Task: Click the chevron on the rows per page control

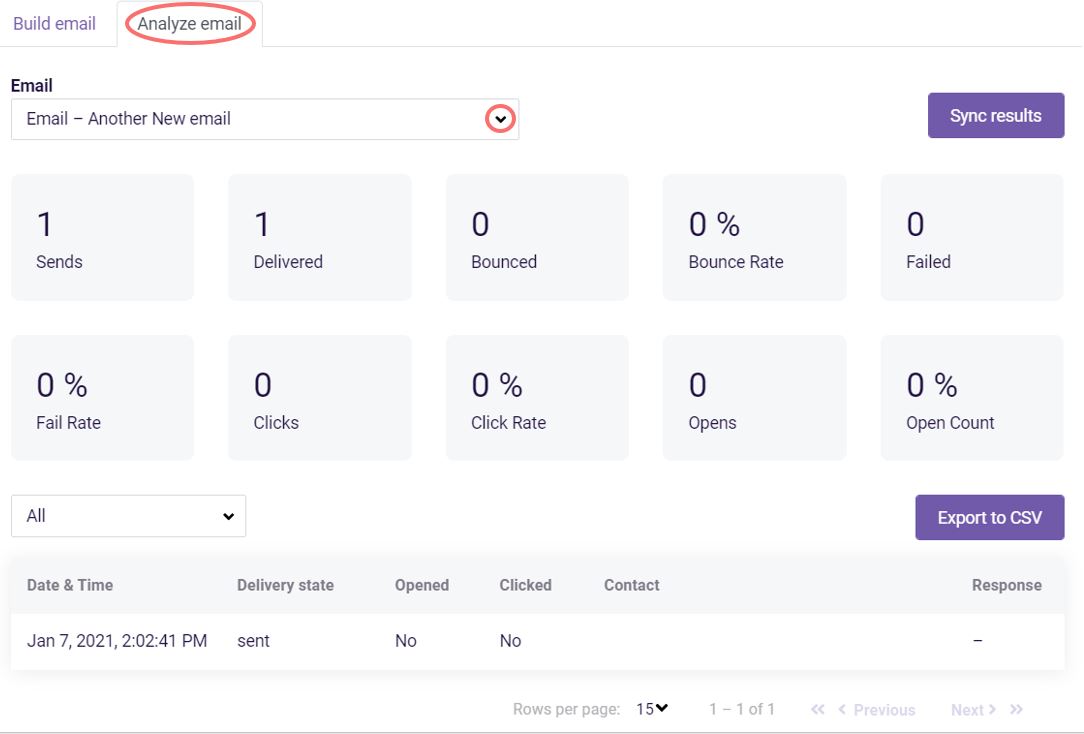Action: [662, 708]
